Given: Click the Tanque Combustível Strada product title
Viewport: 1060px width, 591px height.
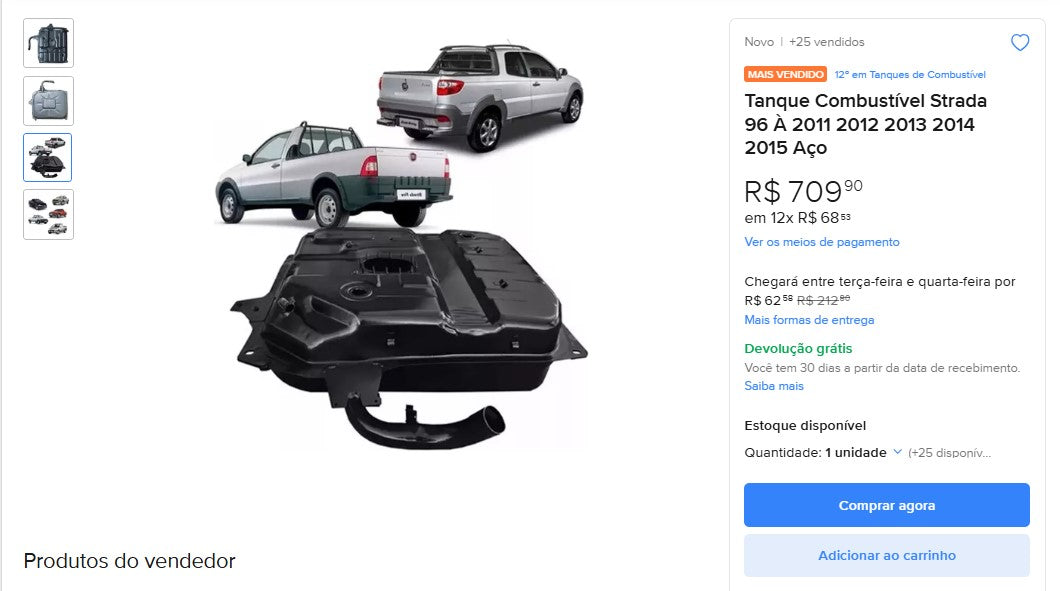Looking at the screenshot, I should (865, 125).
